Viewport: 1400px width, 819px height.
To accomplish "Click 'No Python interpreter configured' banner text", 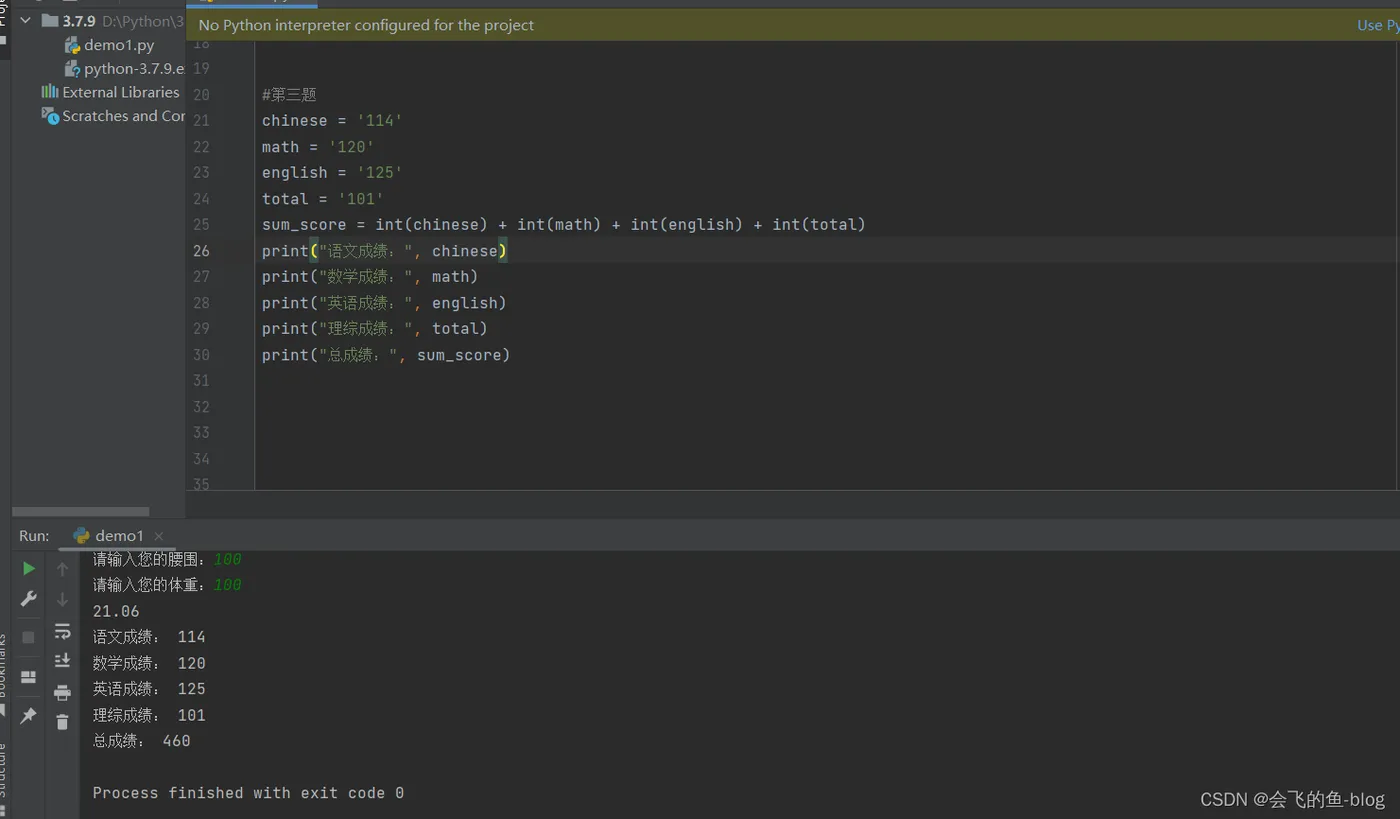I will [x=366, y=25].
